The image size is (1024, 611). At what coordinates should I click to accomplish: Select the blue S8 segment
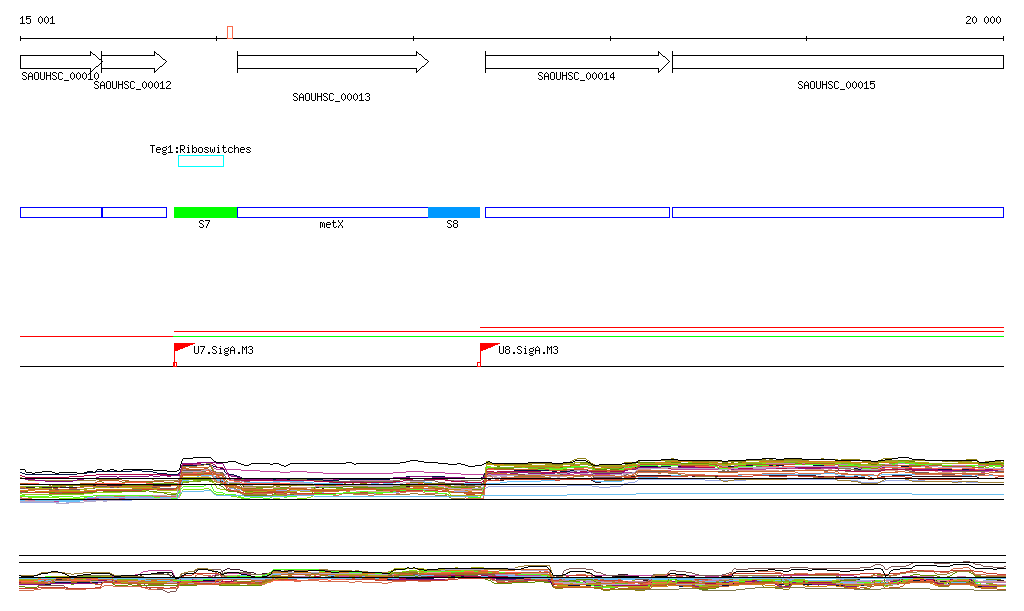point(453,212)
